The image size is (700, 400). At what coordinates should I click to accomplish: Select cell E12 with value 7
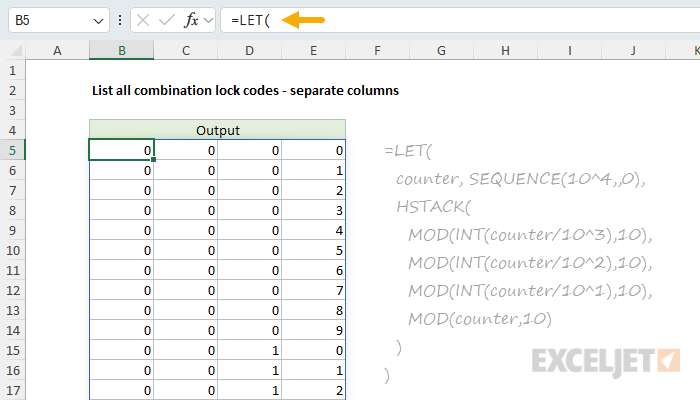click(313, 291)
